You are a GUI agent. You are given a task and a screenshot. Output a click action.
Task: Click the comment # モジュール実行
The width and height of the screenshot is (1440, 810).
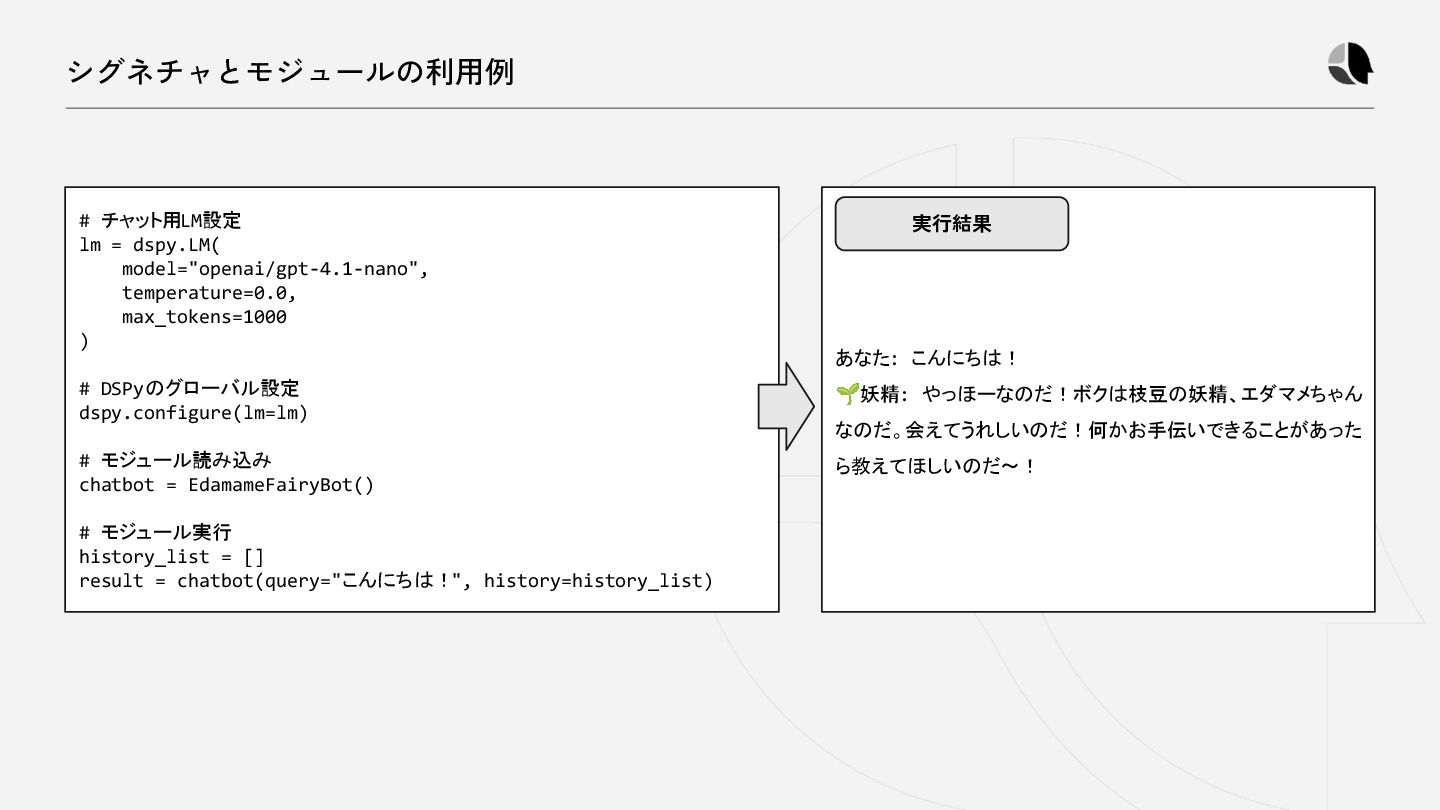point(155,532)
